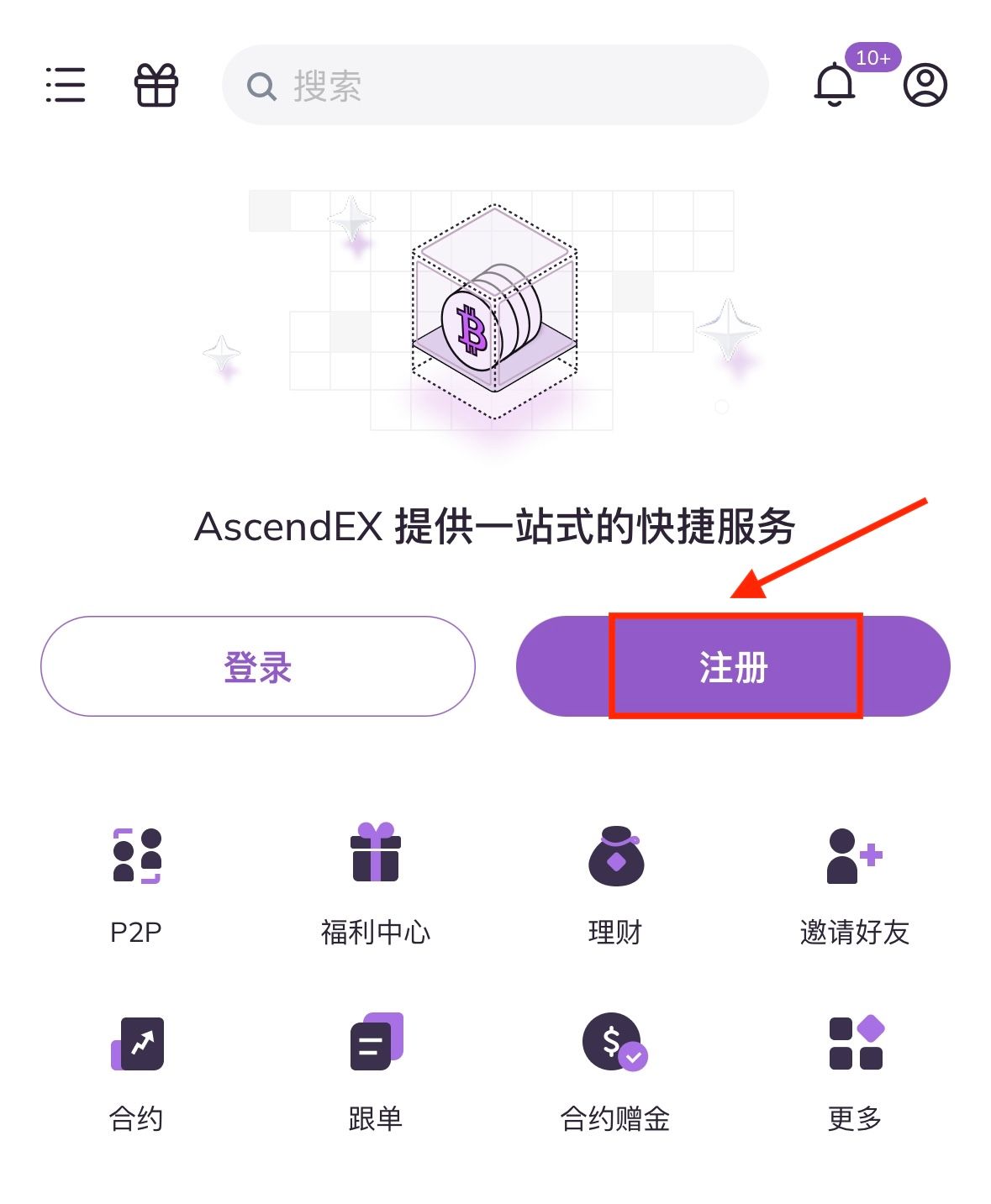Select the 理财 money bag icon
Image resolution: width=991 pixels, height=1204 pixels.
click(616, 855)
